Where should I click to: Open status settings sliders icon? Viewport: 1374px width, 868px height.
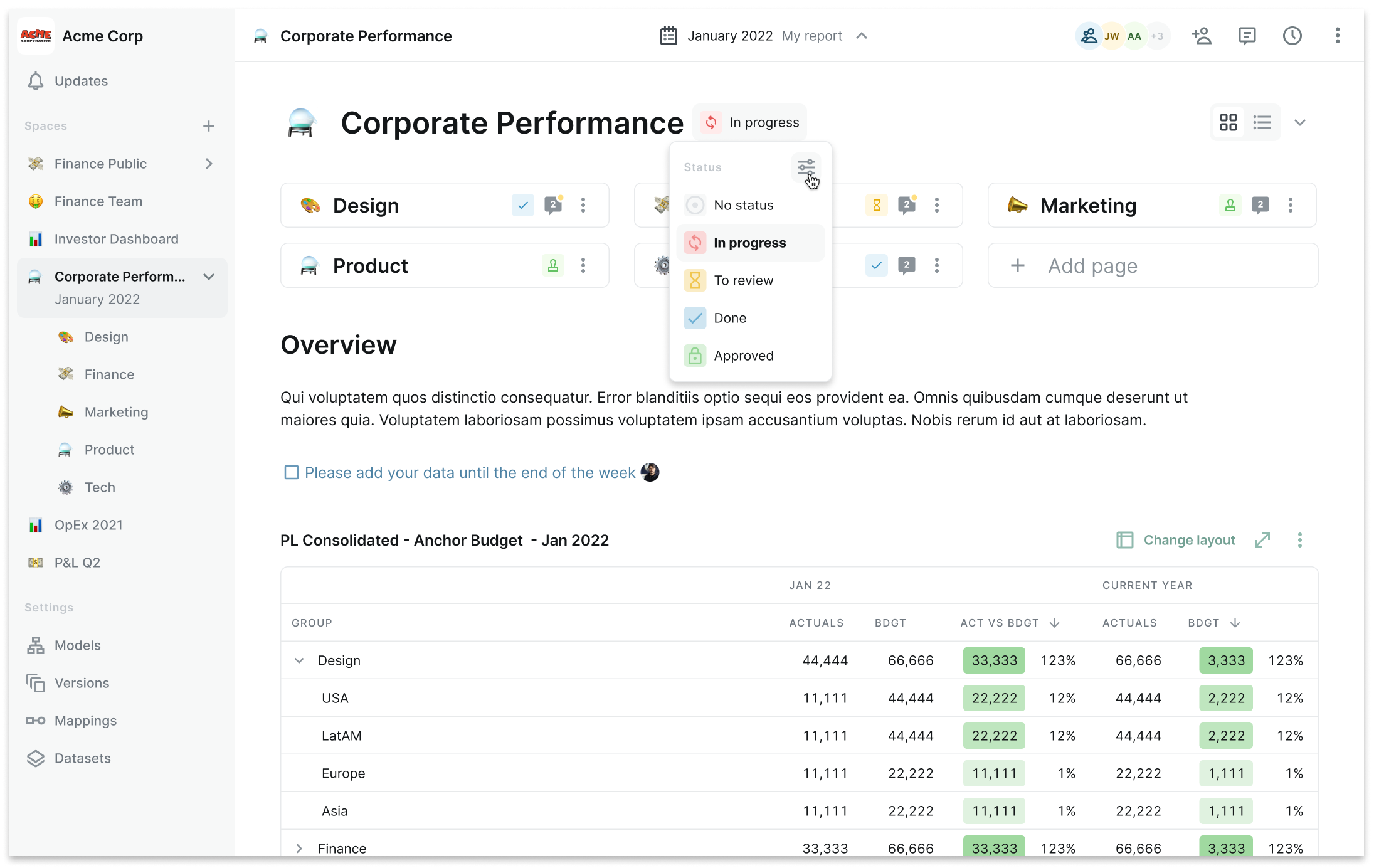pos(805,167)
